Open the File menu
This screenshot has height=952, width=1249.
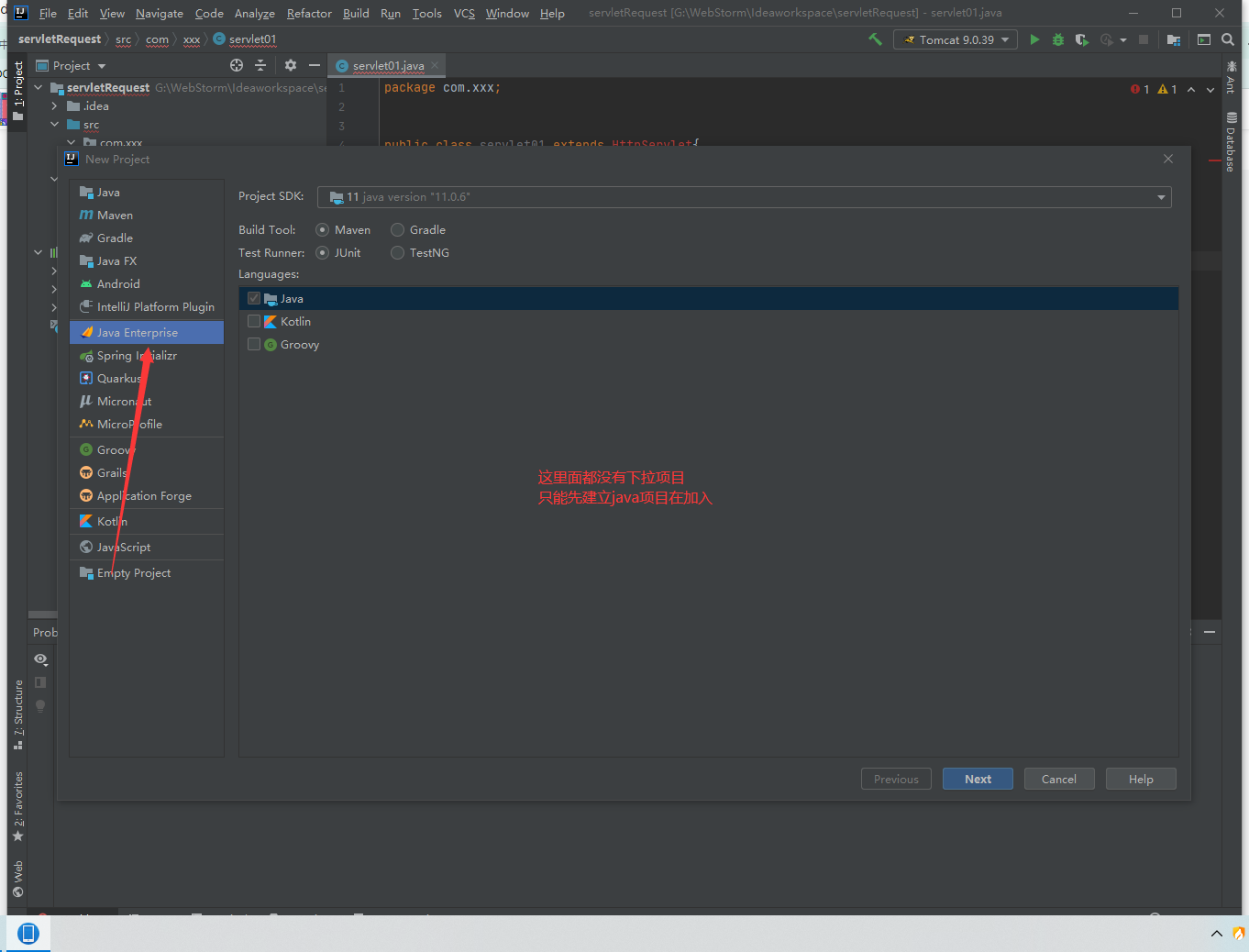(48, 13)
